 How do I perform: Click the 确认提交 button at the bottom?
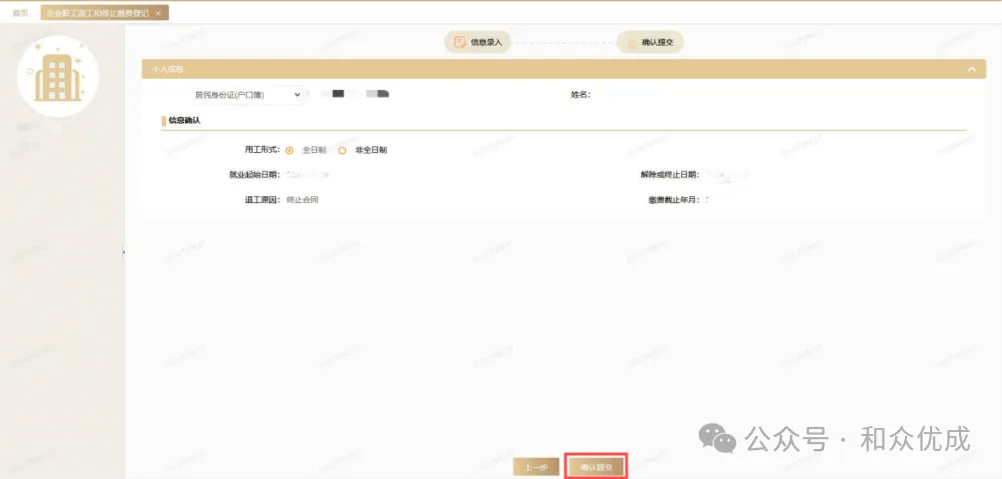coord(596,468)
